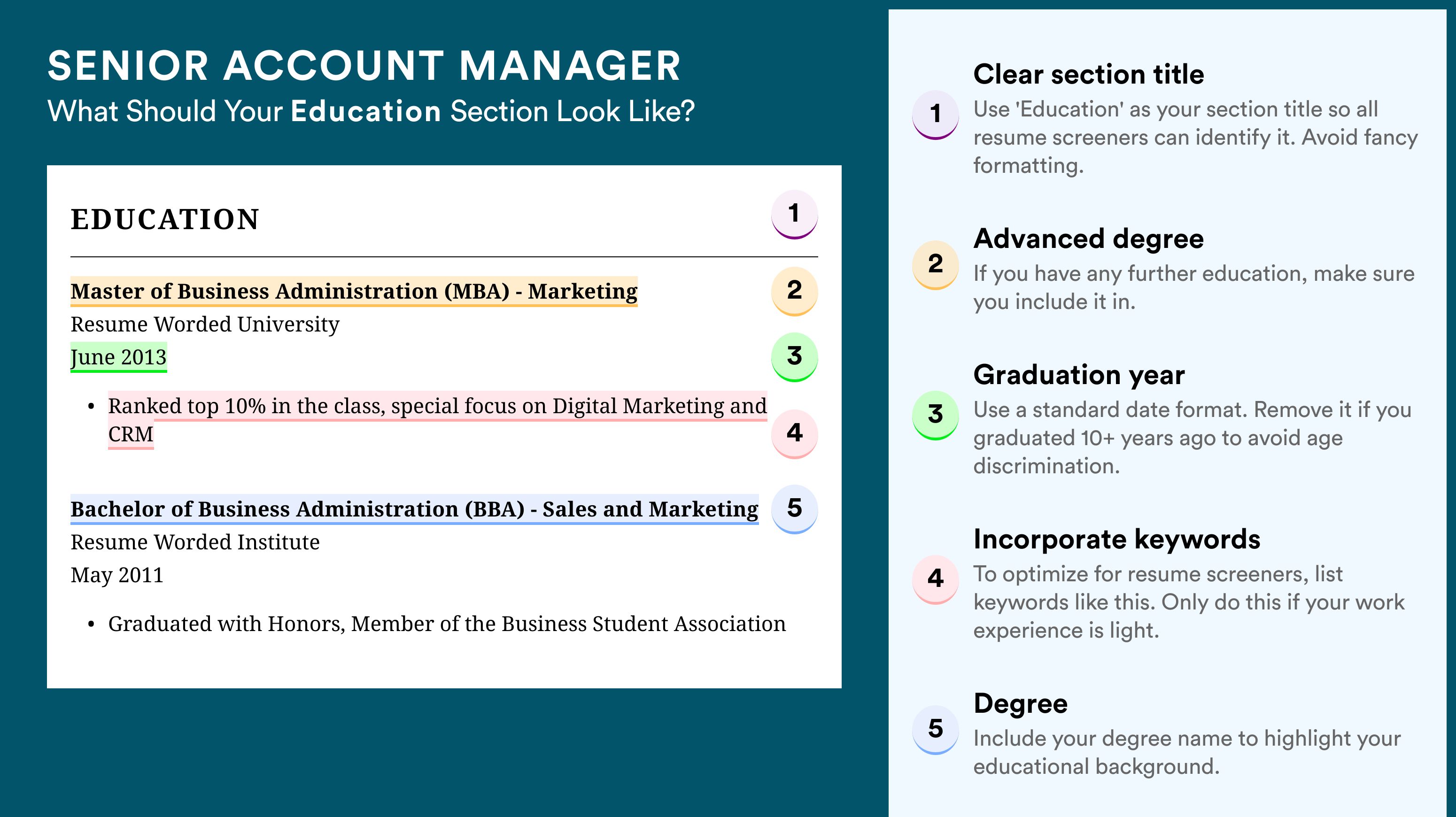Select the 'Master of Business Administration (MBA) - Marketing' line

pyautogui.click(x=354, y=292)
